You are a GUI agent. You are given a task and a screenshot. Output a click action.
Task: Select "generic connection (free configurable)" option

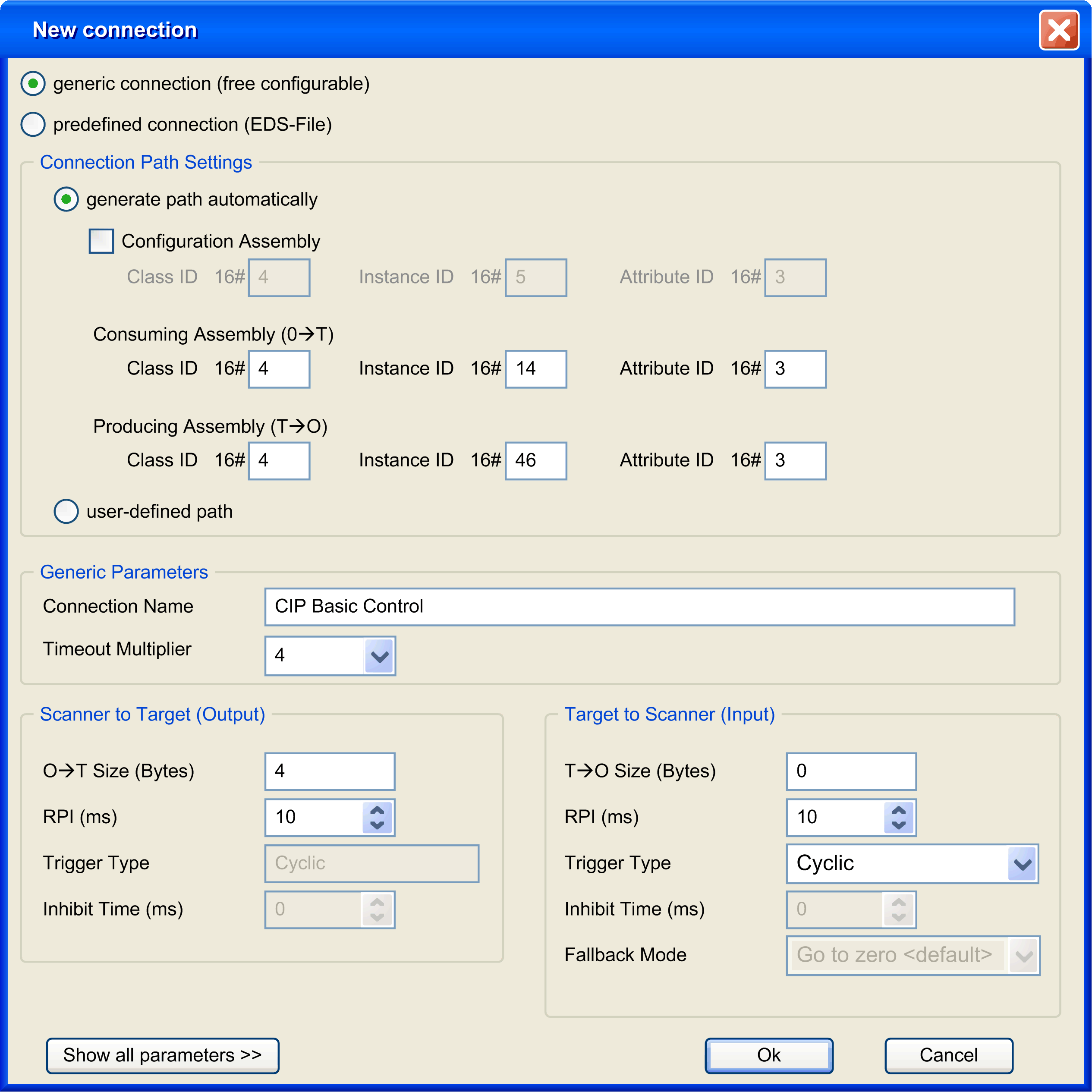(33, 83)
